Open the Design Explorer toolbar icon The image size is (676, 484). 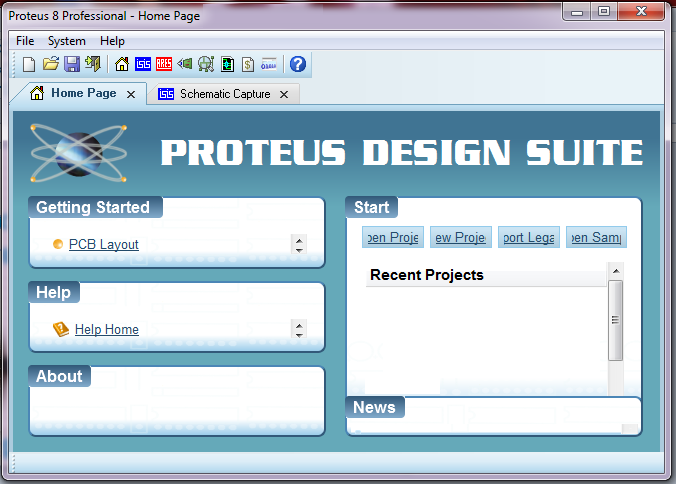coord(227,64)
